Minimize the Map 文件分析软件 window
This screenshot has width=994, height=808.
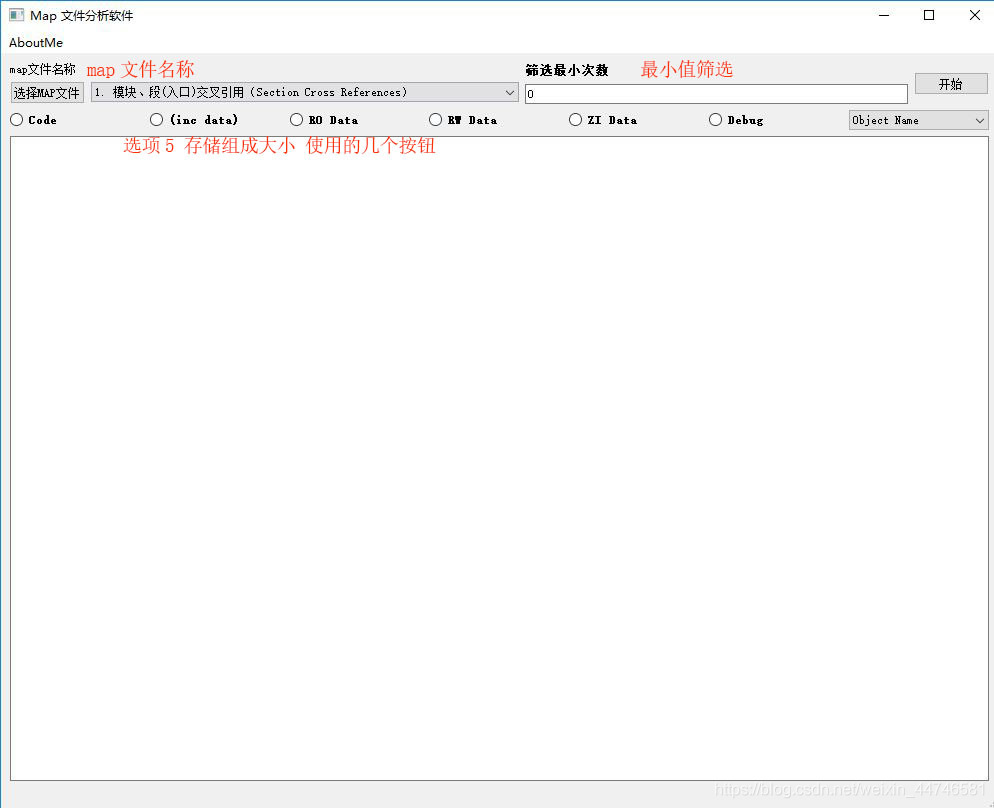884,15
